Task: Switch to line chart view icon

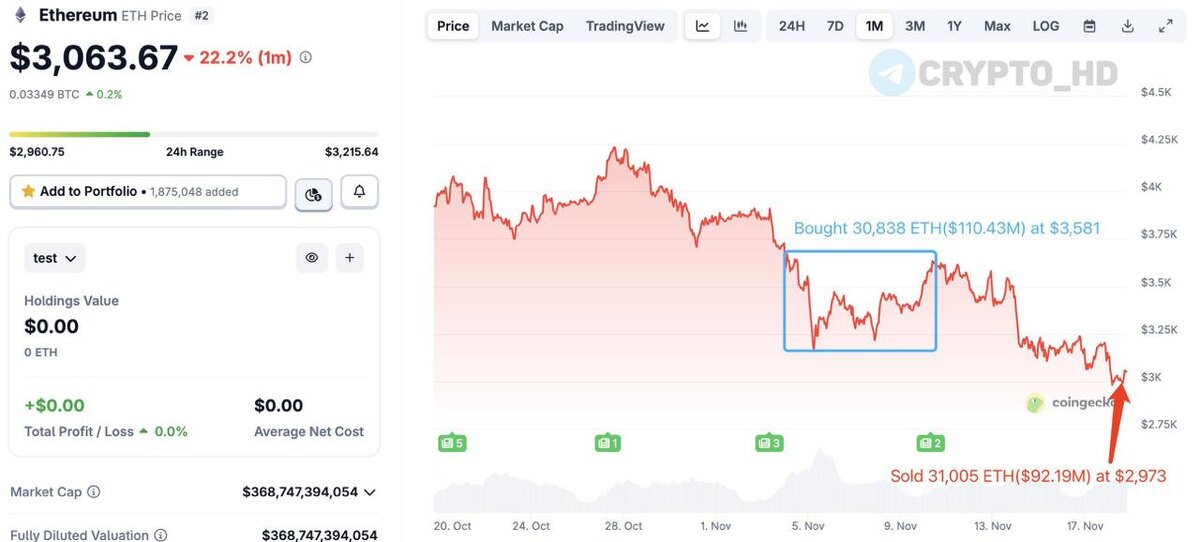Action: click(x=703, y=26)
